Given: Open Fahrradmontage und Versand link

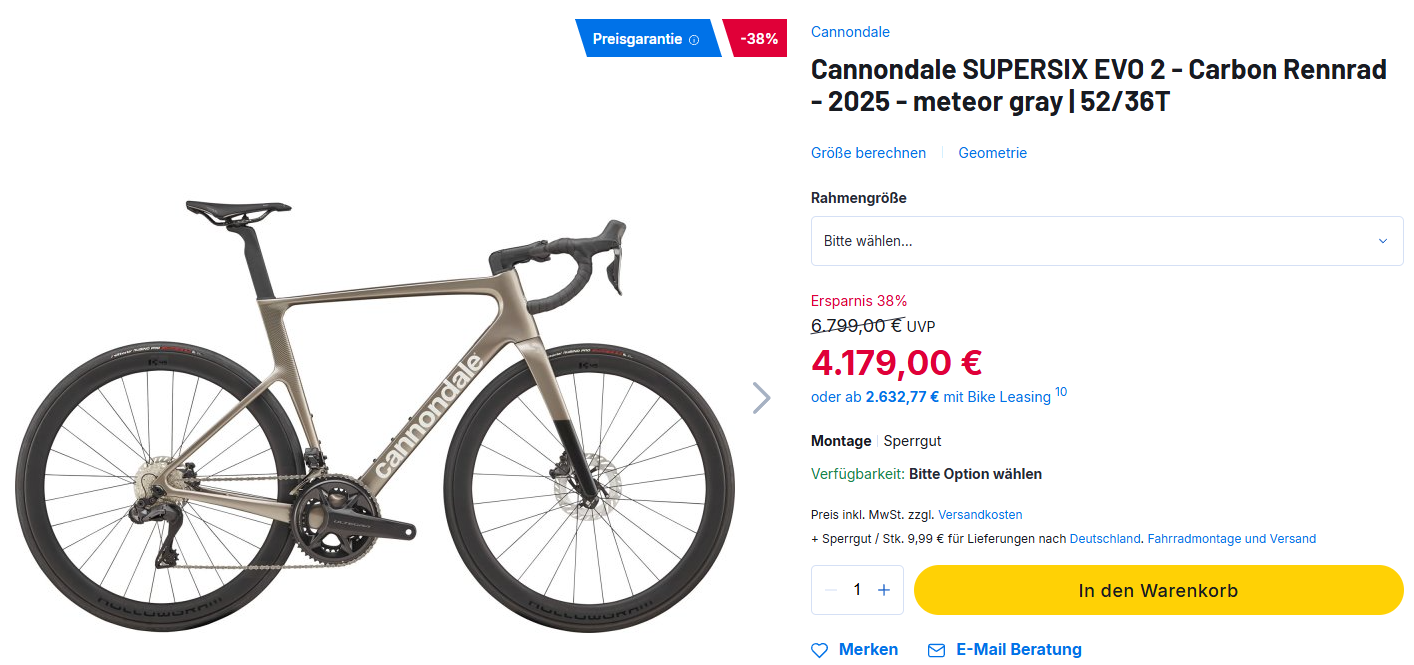Looking at the screenshot, I should tap(1231, 539).
